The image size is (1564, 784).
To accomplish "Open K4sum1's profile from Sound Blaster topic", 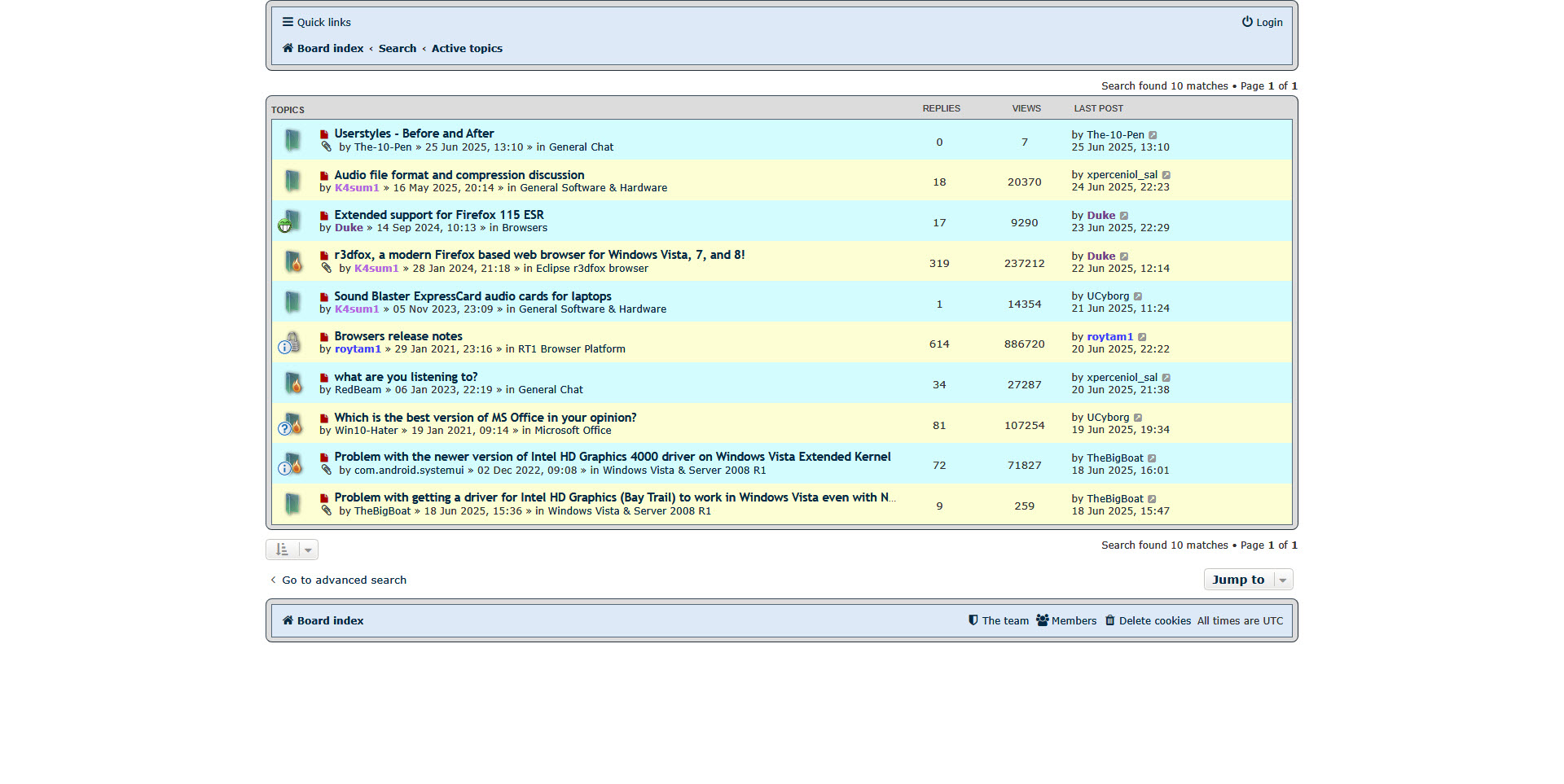I will 357,309.
